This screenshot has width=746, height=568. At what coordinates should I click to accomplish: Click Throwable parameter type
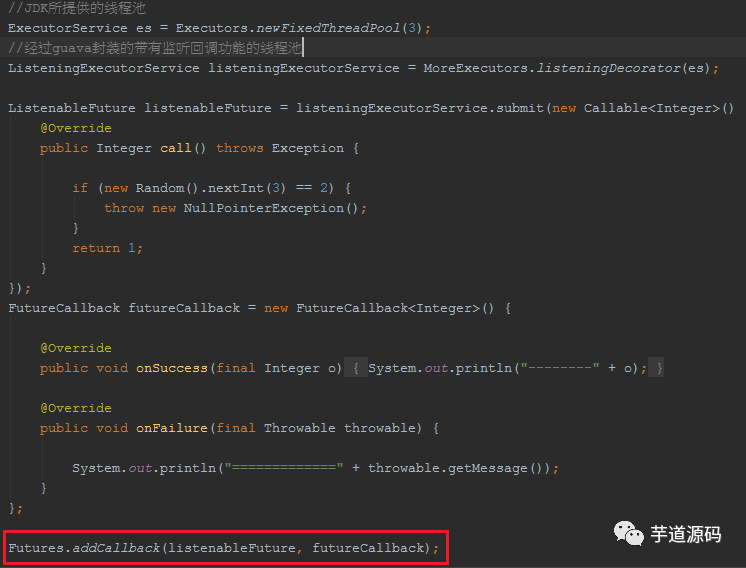tap(300, 428)
